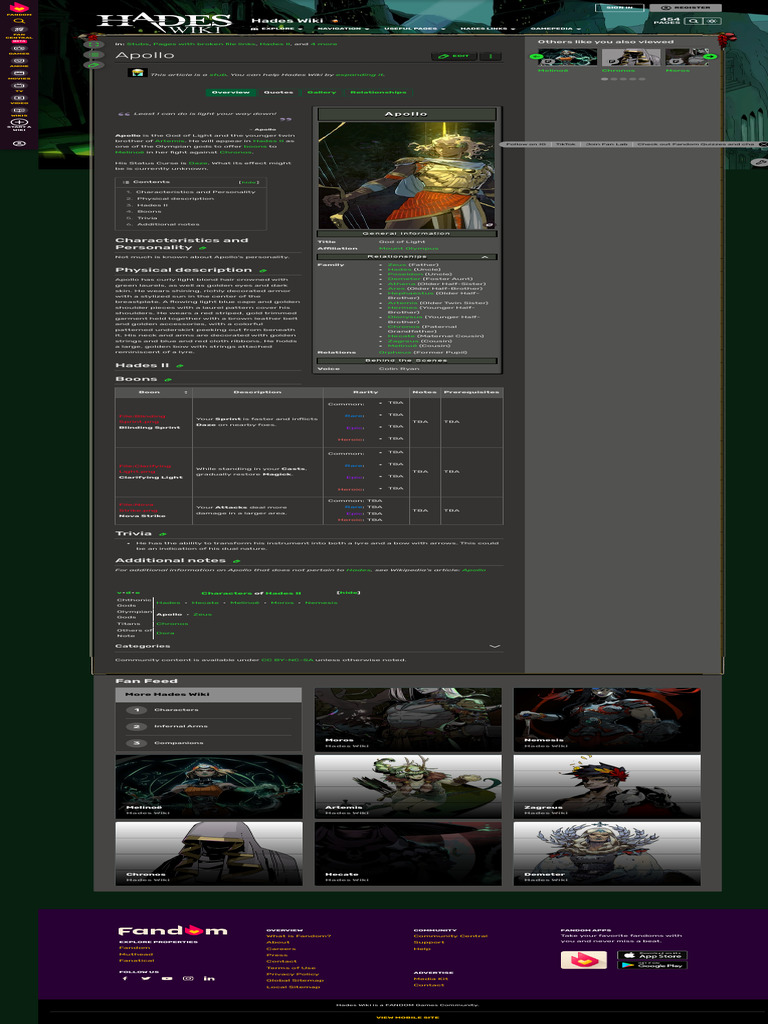Switch to the Quotes tab

(x=278, y=92)
